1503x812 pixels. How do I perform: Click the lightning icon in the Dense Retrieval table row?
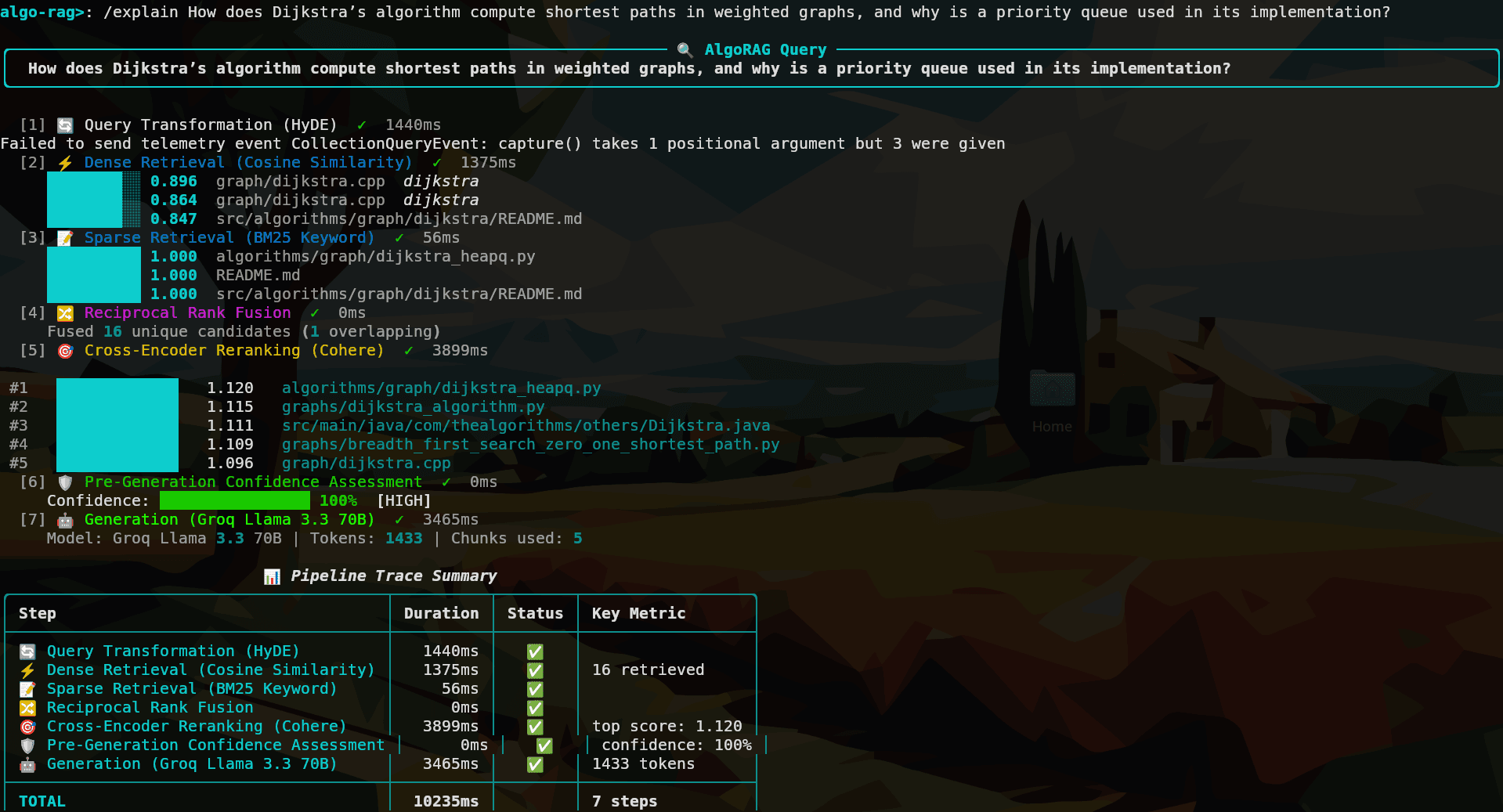tap(27, 670)
